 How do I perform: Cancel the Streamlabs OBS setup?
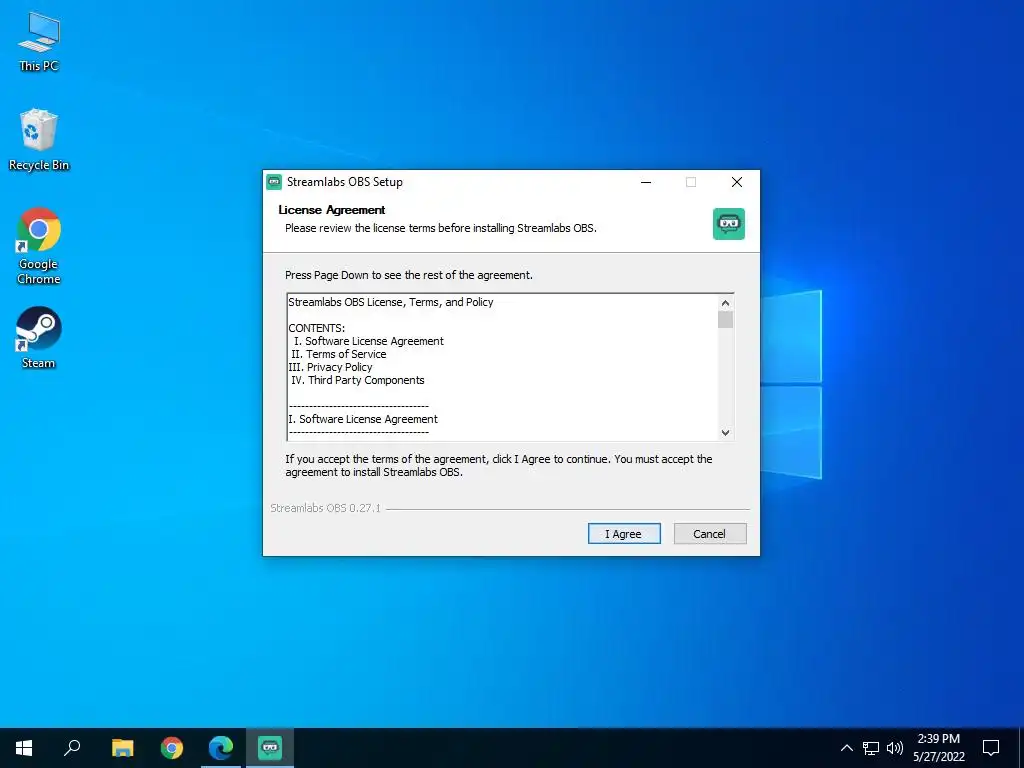710,534
